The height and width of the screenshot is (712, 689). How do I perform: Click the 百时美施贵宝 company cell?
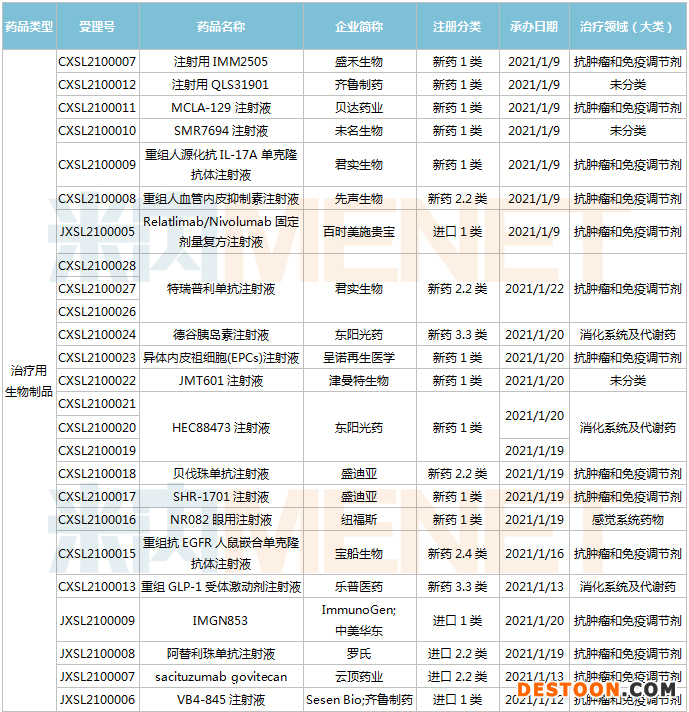(x=358, y=231)
